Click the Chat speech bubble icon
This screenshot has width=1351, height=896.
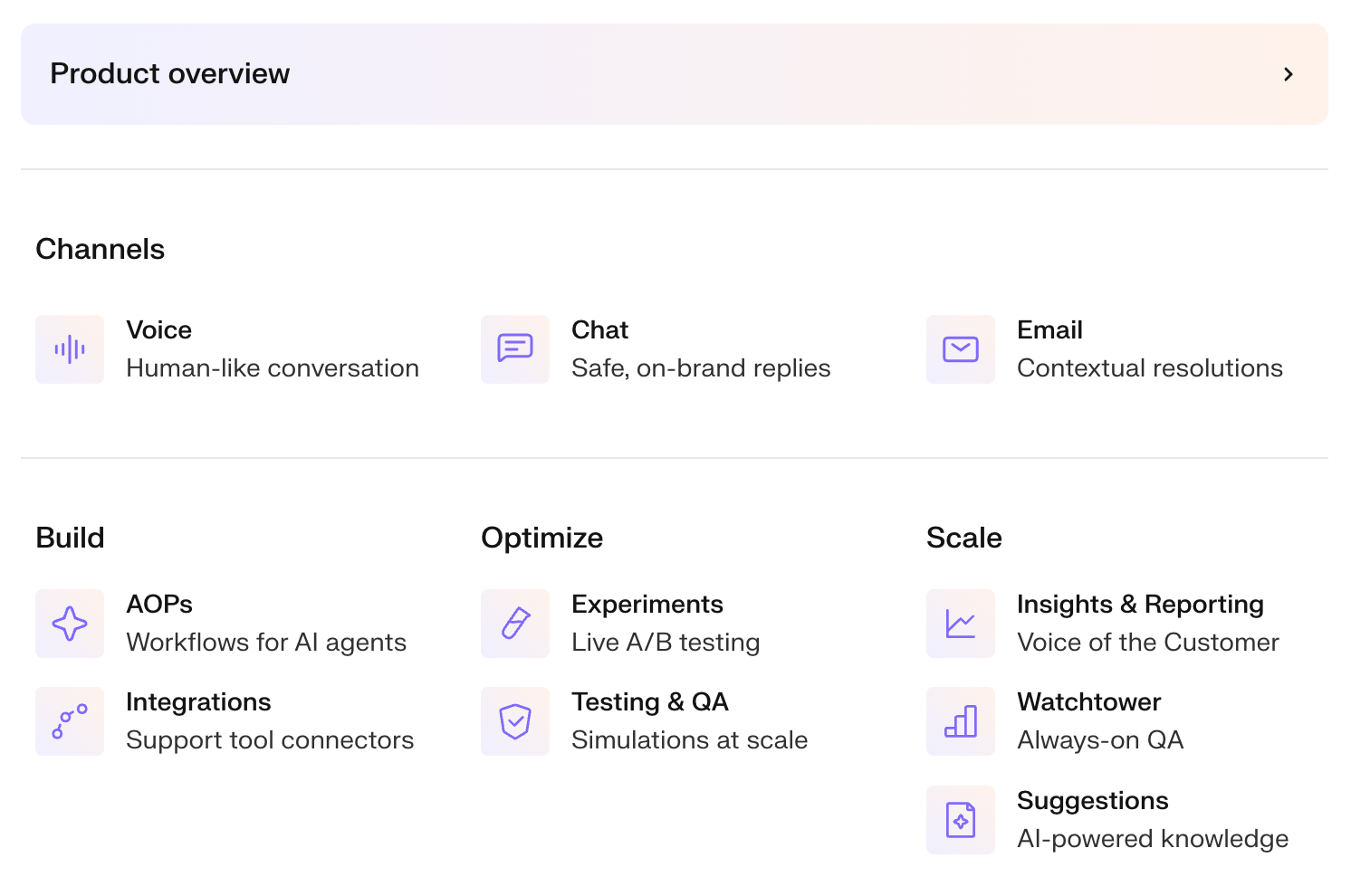click(515, 349)
